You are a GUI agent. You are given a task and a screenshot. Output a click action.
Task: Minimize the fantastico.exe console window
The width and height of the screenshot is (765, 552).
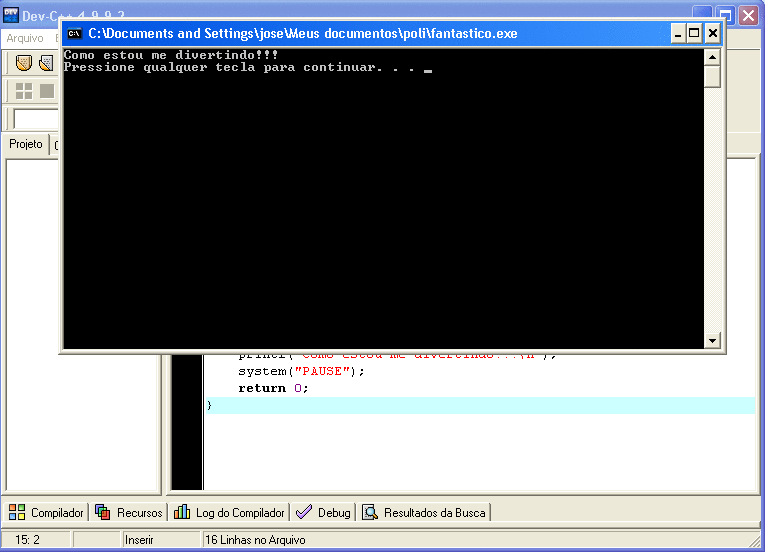coord(678,33)
